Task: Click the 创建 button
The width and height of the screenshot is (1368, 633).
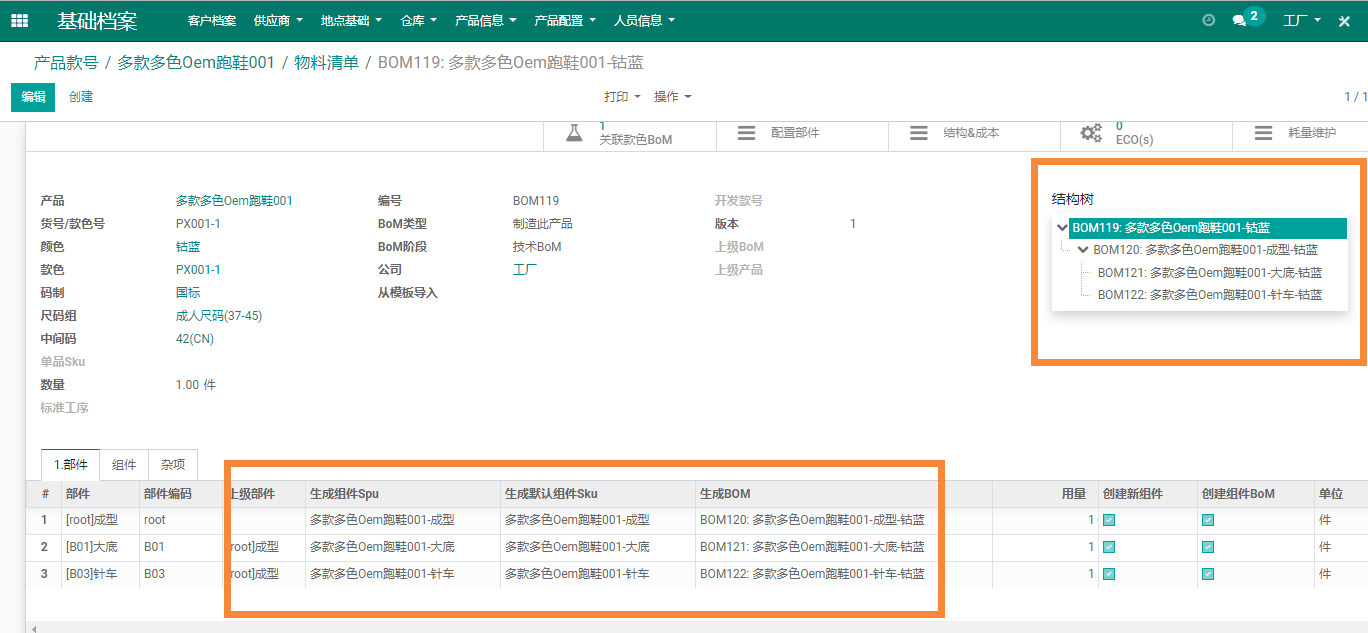Action: tap(81, 97)
